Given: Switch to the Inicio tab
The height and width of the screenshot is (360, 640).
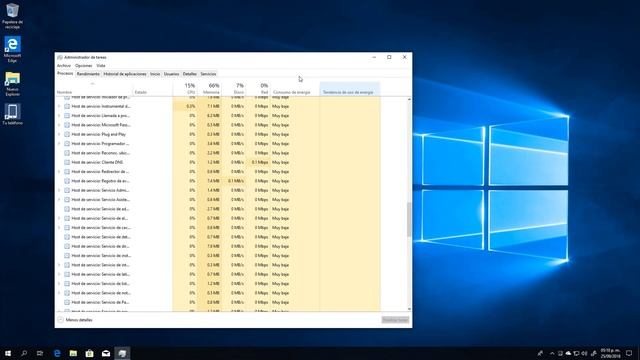Looking at the screenshot, I should (155, 74).
